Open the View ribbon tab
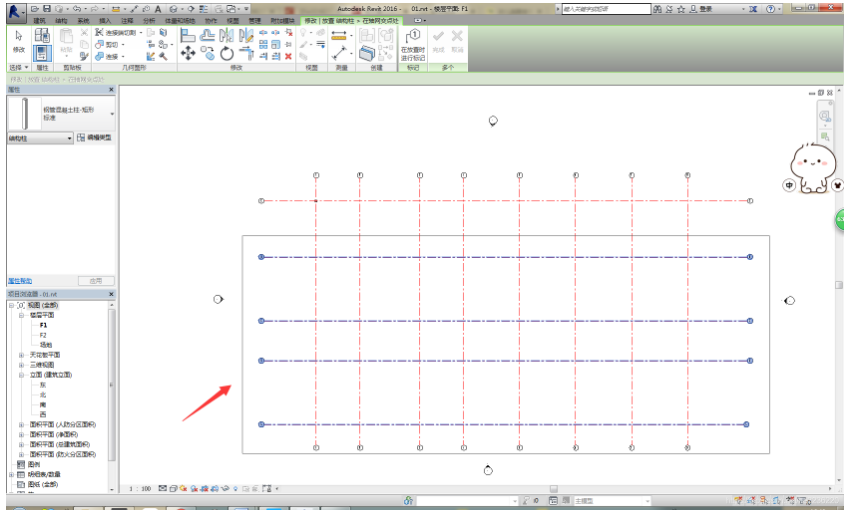 pos(232,21)
